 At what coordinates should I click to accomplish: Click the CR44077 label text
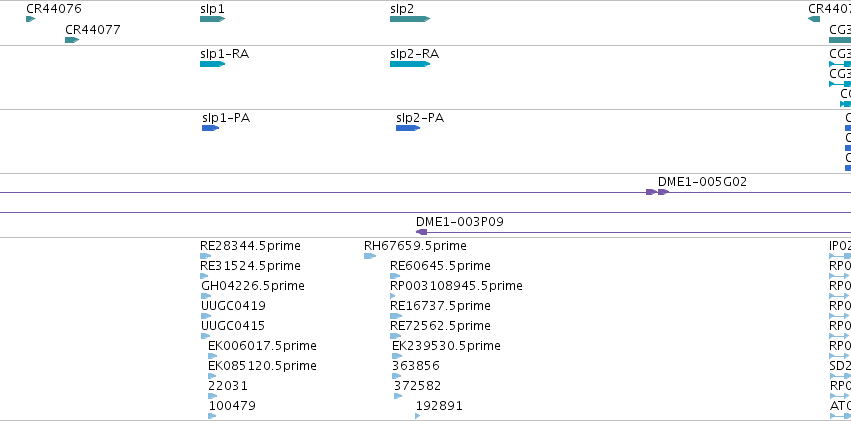tap(93, 30)
